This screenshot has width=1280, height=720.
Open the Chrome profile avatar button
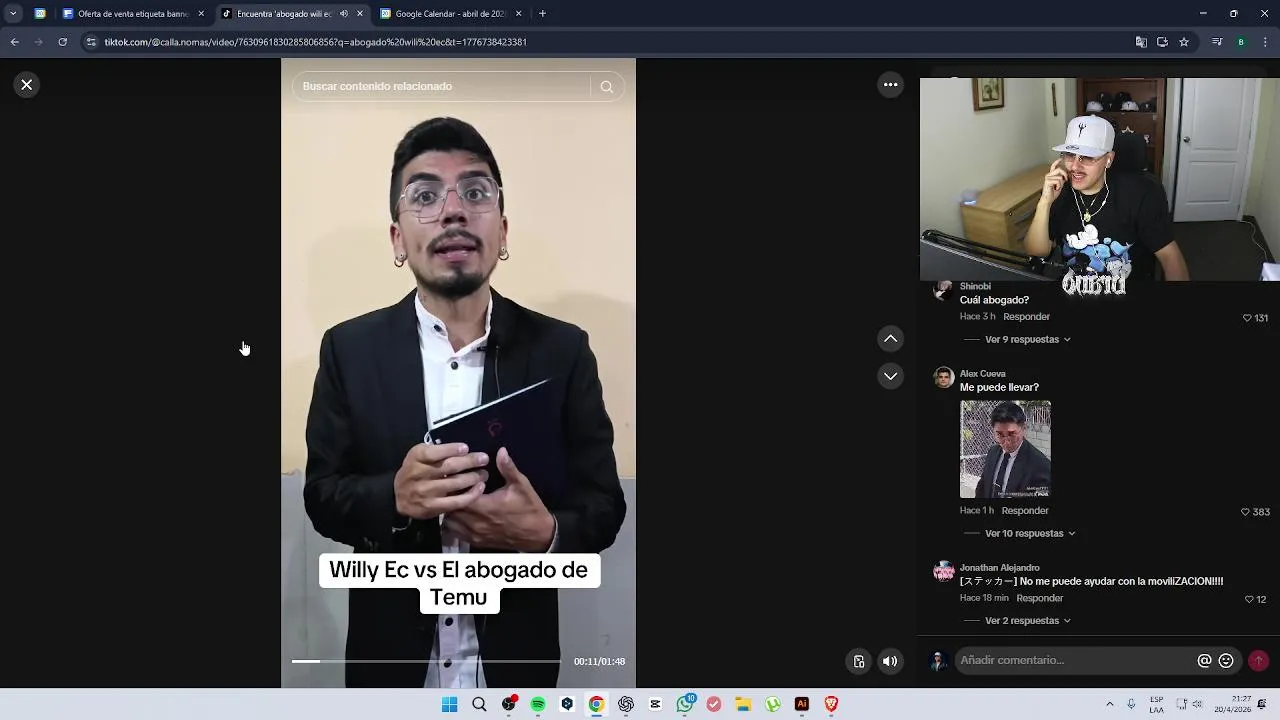[1241, 42]
